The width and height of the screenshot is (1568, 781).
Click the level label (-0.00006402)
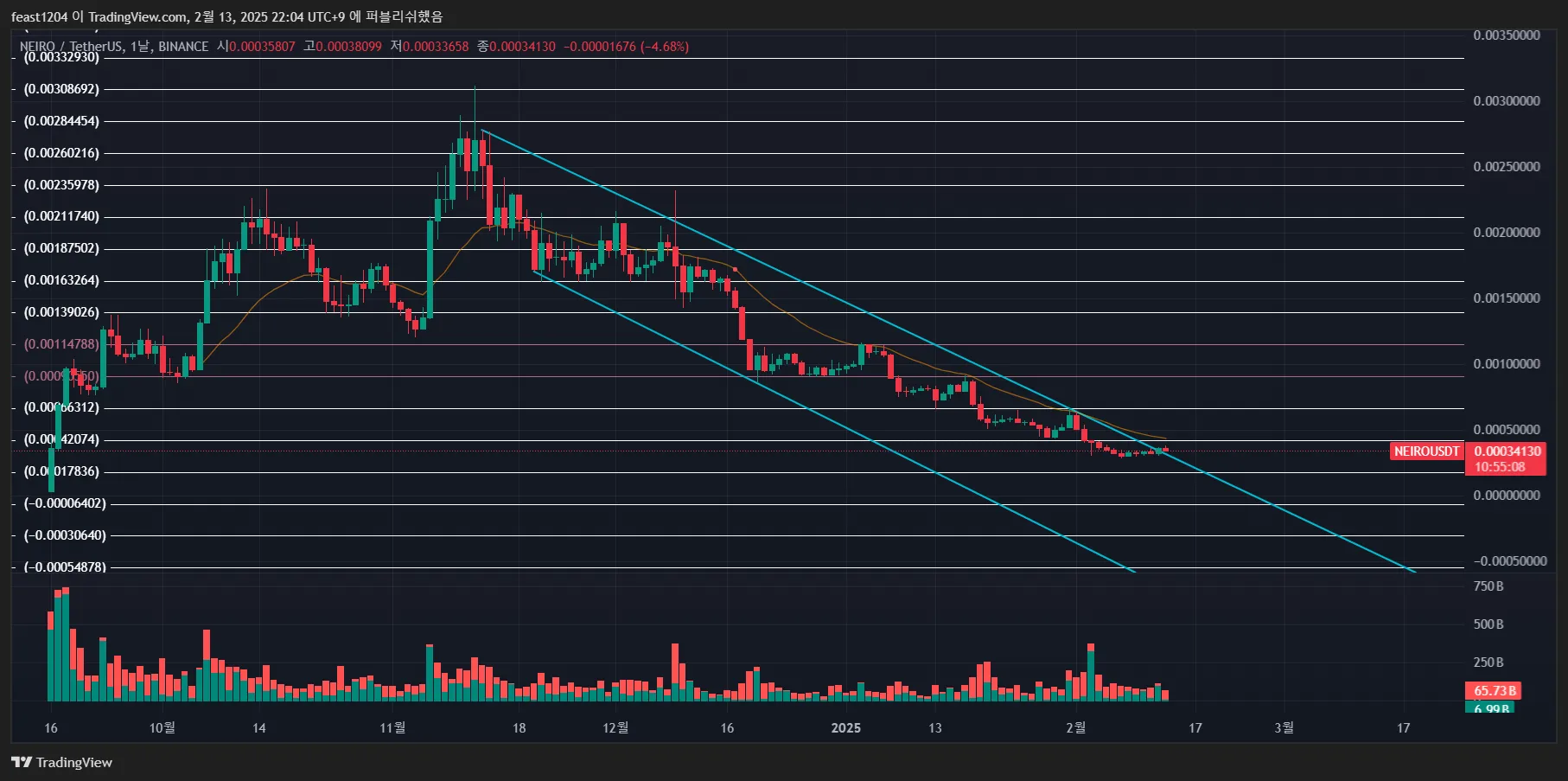pyautogui.click(x=65, y=503)
